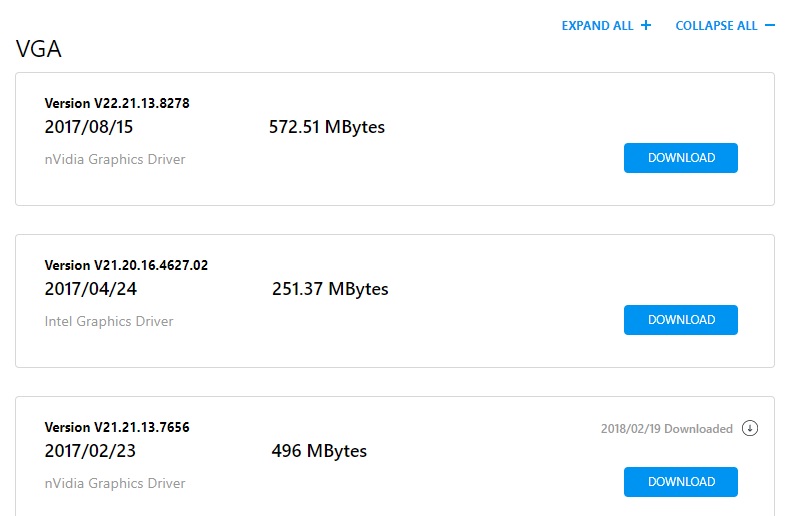Open the Version V22.21.13.8278 entry title
The height and width of the screenshot is (516, 803).
(x=117, y=103)
